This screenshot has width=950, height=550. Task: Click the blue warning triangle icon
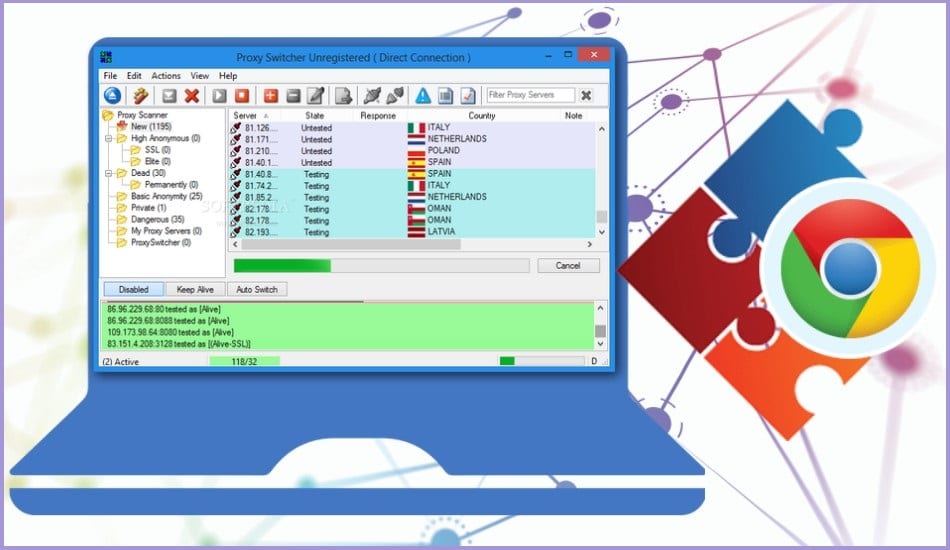point(423,96)
